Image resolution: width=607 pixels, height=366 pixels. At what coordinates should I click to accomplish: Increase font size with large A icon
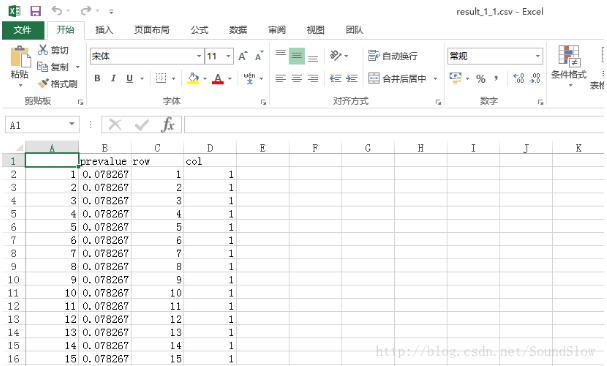click(243, 57)
